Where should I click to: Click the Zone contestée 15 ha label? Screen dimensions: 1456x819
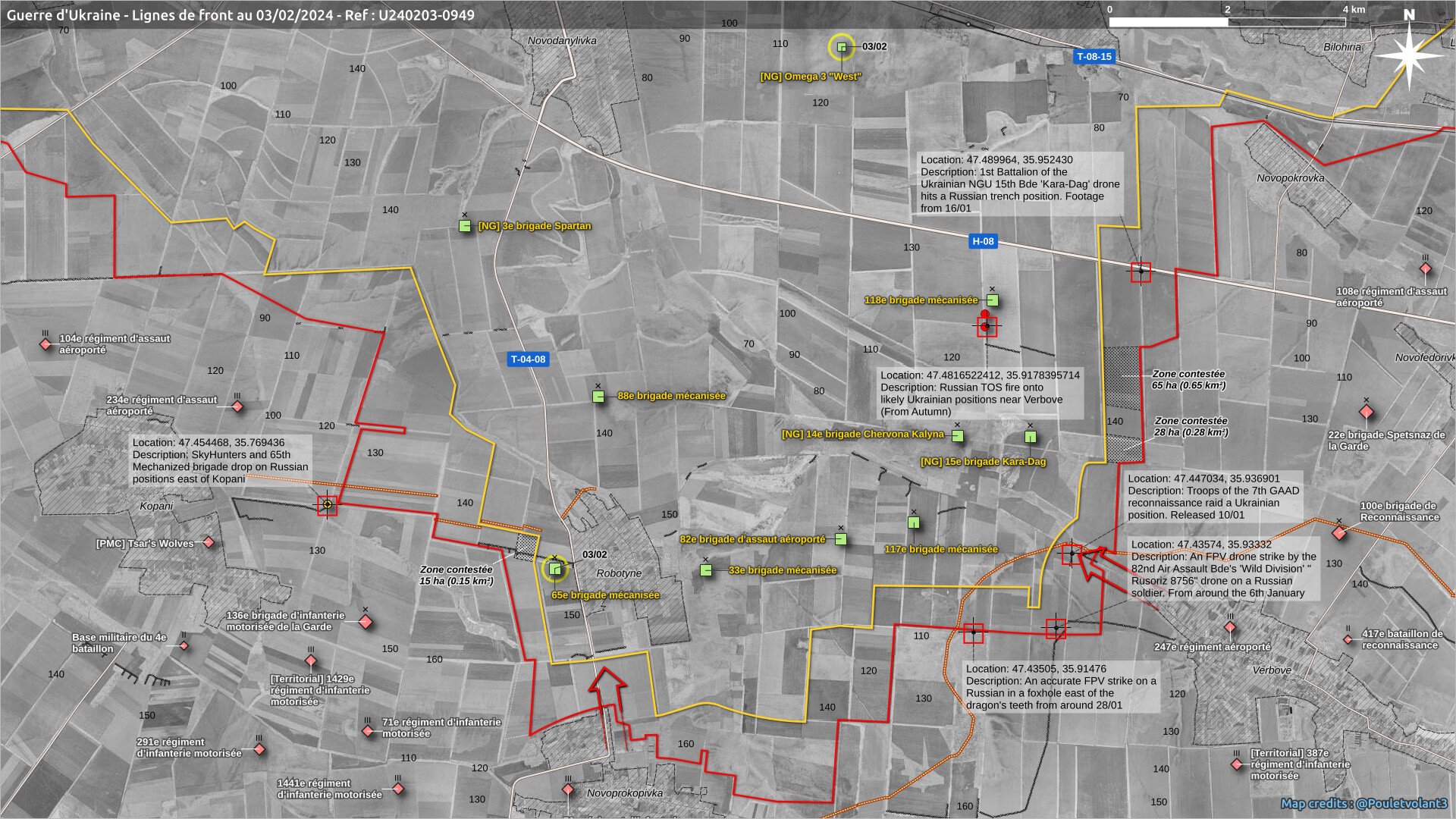tap(457, 576)
